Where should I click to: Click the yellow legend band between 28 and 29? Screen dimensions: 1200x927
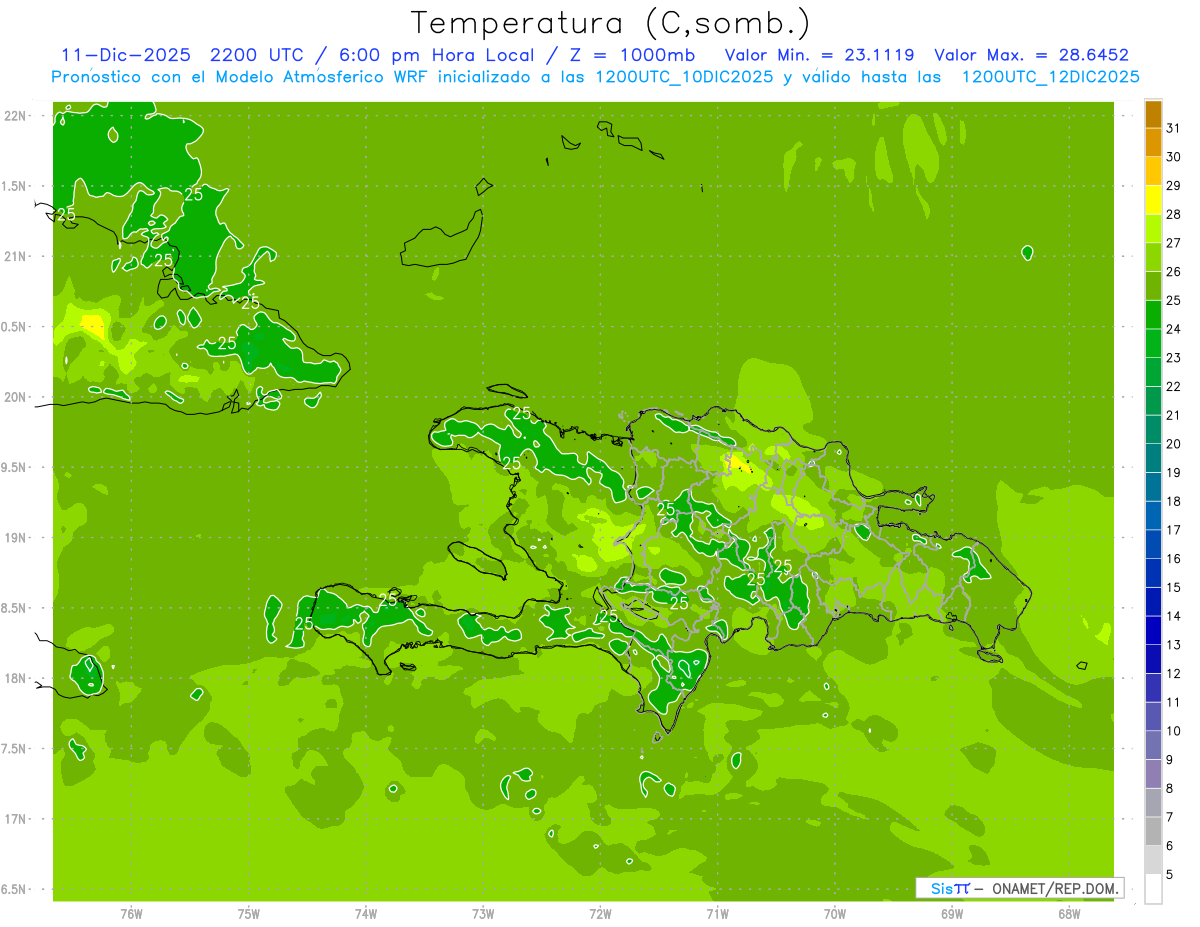(x=1153, y=200)
